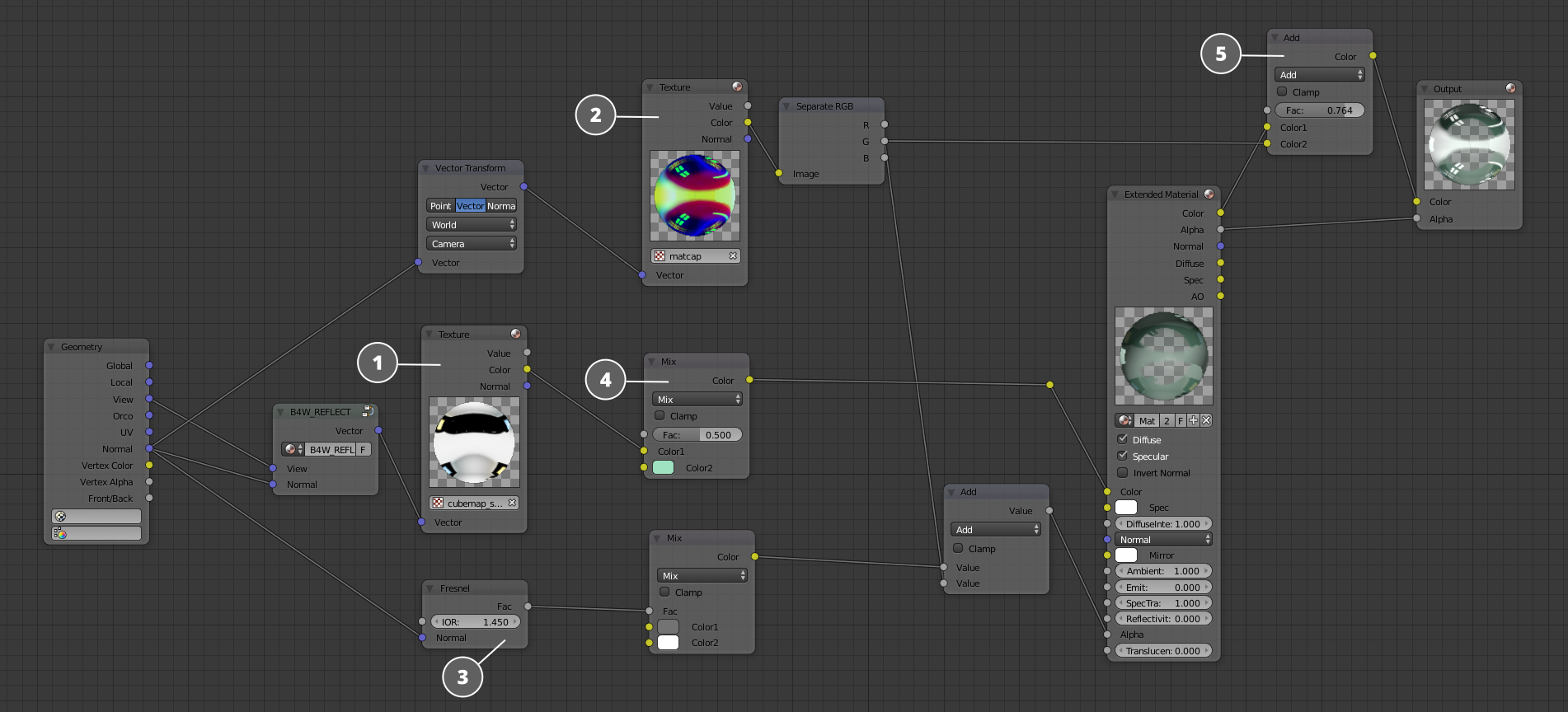Viewport: 1568px width, 712px height.
Task: Click the IOR 1.450 field in Fresnel node
Action: [x=475, y=622]
